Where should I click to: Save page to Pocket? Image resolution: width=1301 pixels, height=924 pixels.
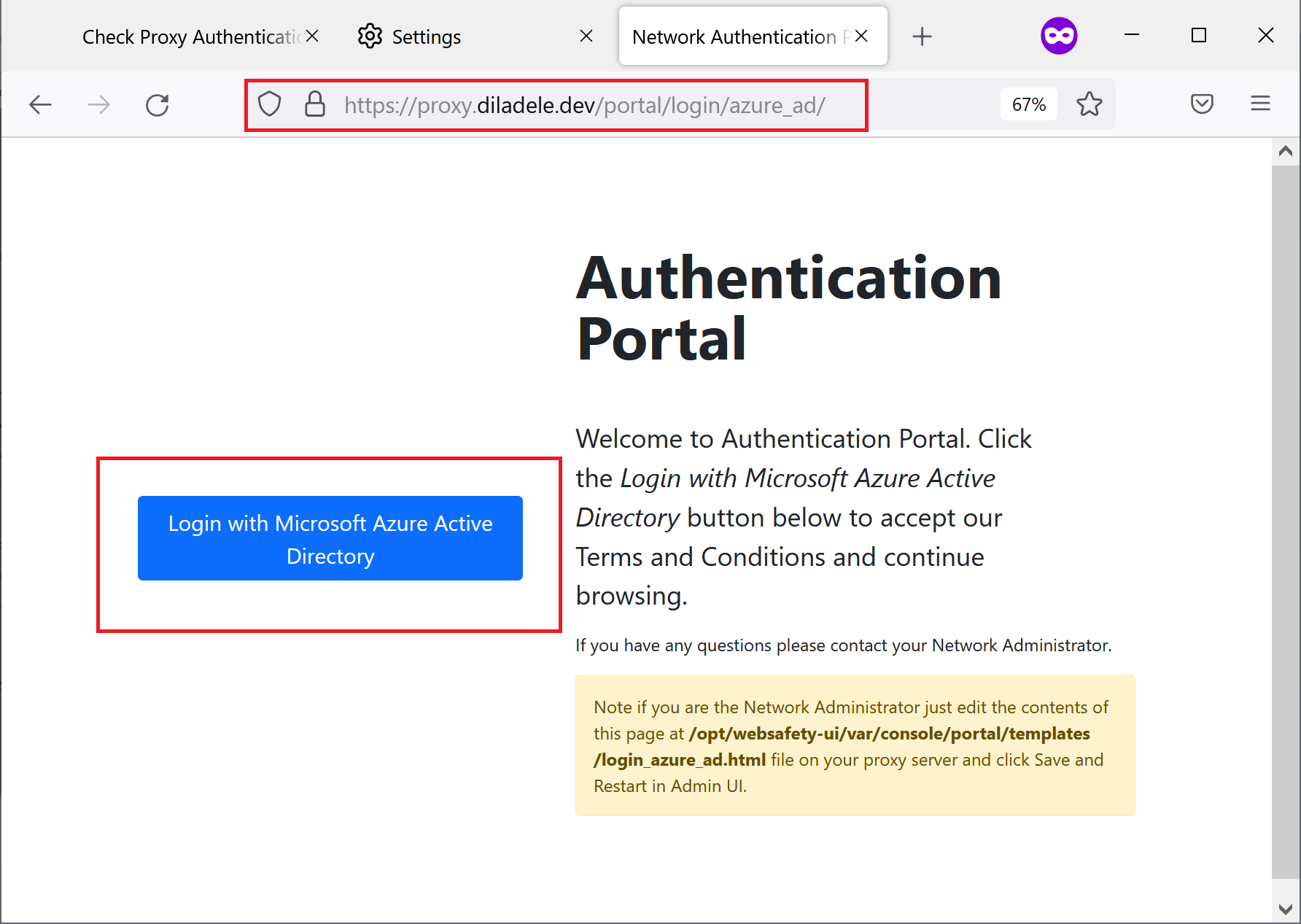(x=1202, y=104)
